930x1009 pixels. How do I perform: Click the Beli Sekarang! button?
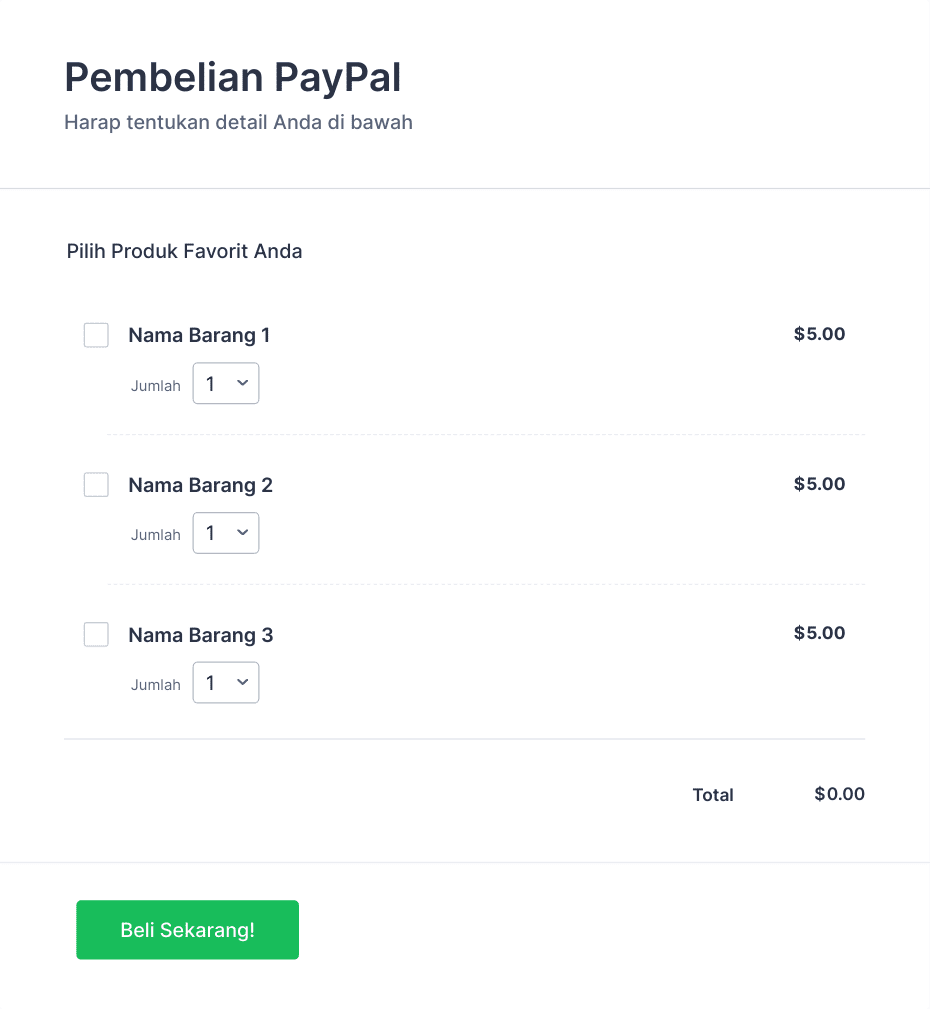[187, 930]
